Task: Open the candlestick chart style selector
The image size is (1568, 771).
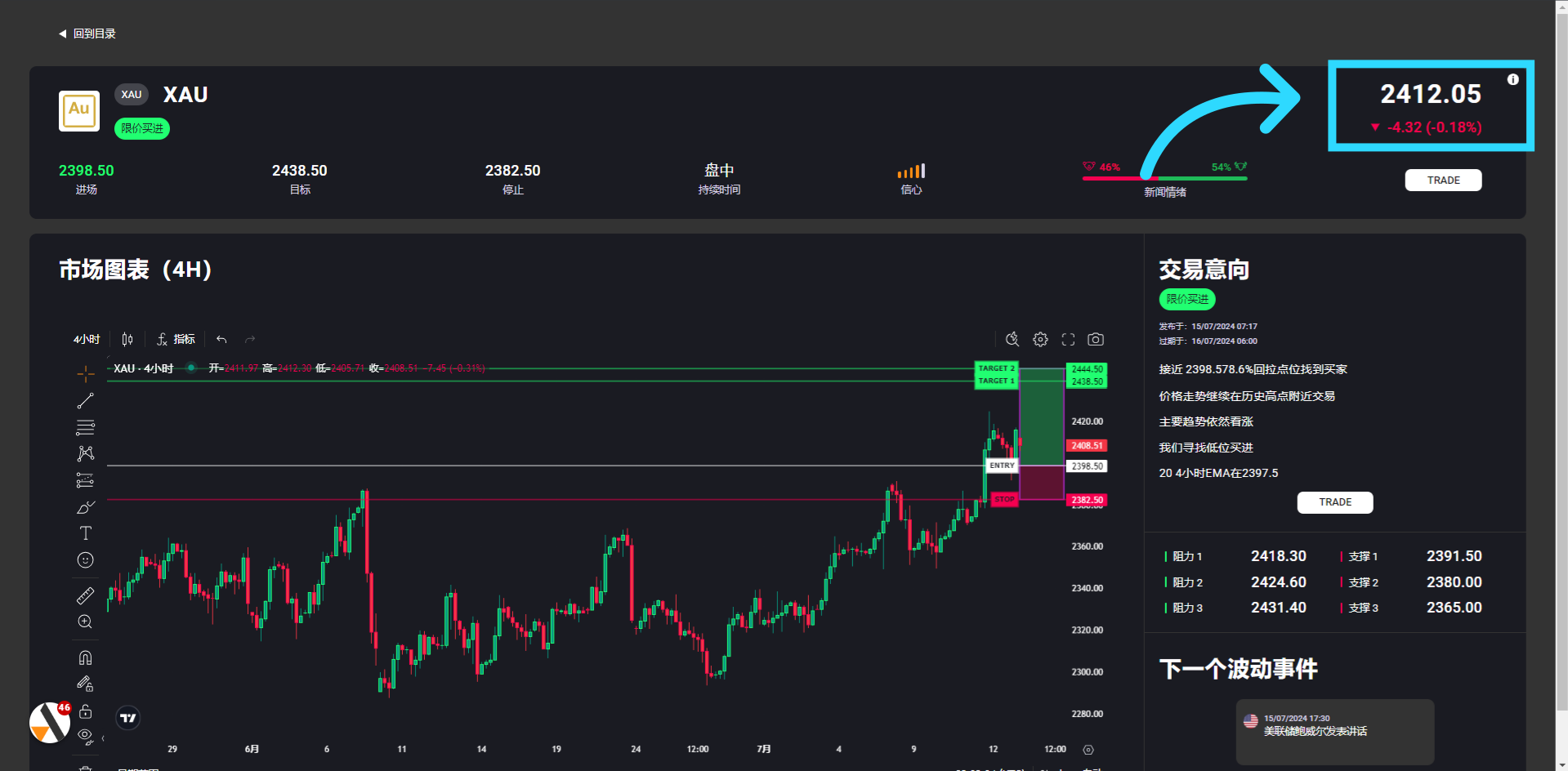Action: click(127, 339)
